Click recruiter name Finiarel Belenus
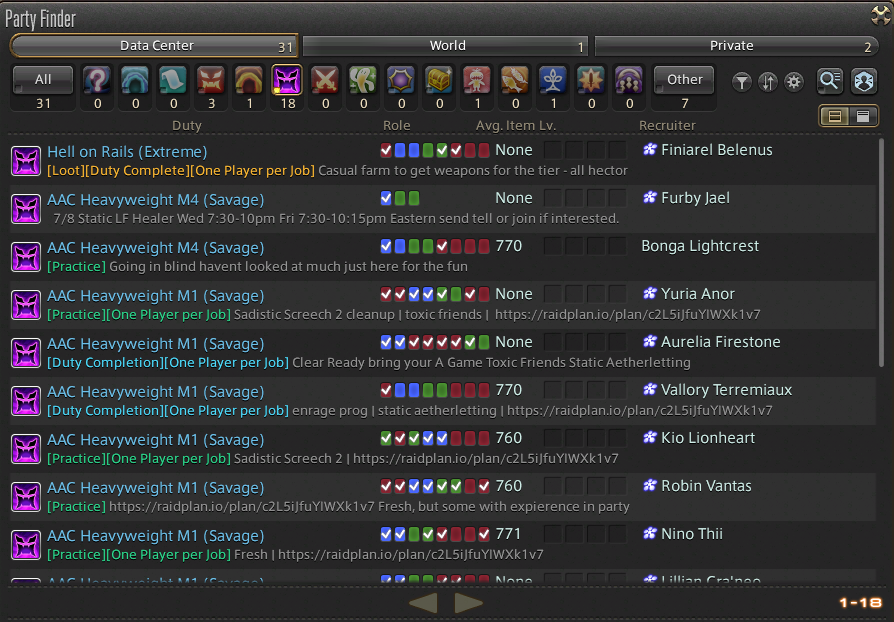The height and width of the screenshot is (622, 894). click(717, 150)
